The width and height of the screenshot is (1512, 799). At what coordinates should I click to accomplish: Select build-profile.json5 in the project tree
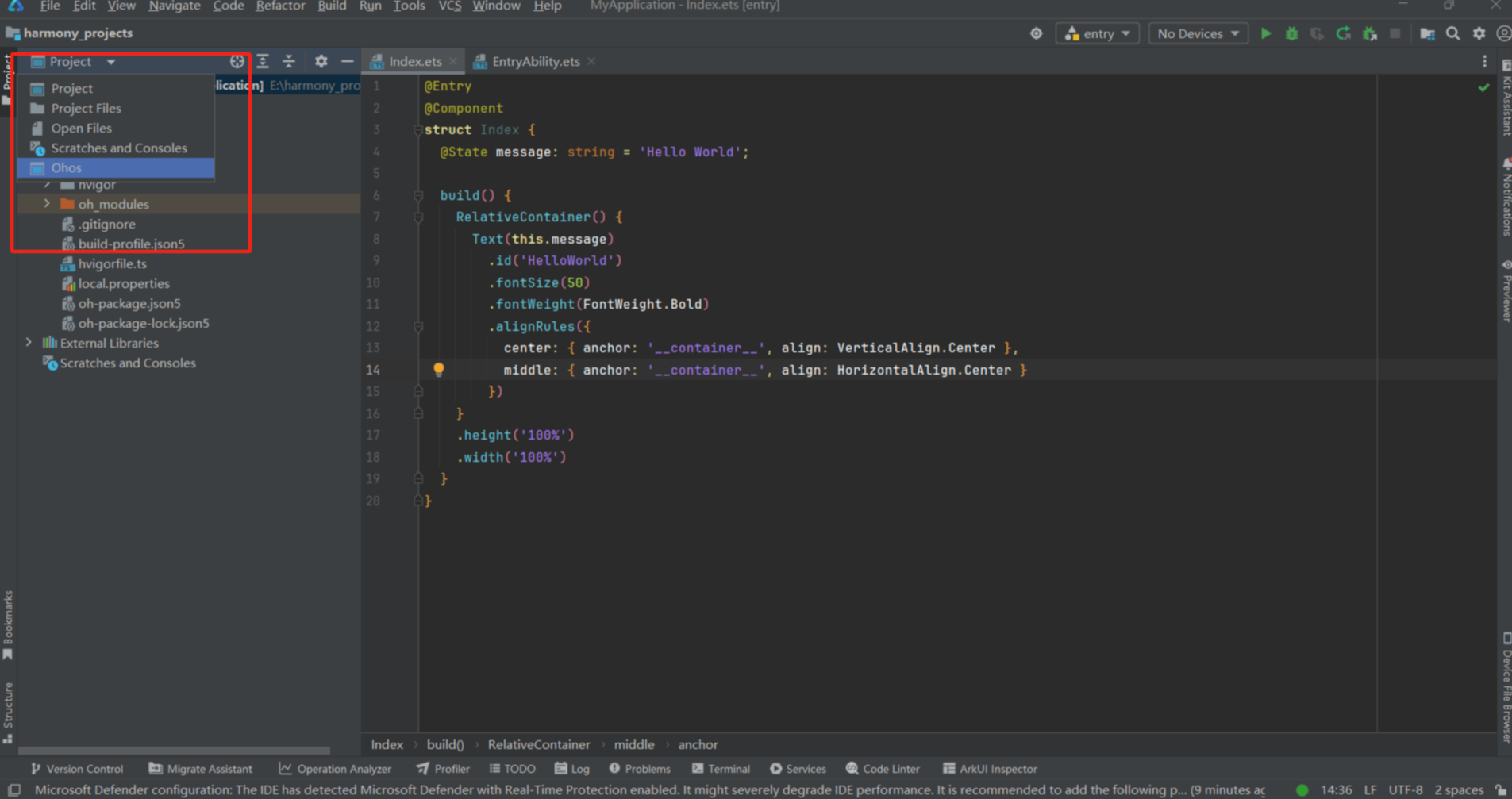(x=131, y=244)
